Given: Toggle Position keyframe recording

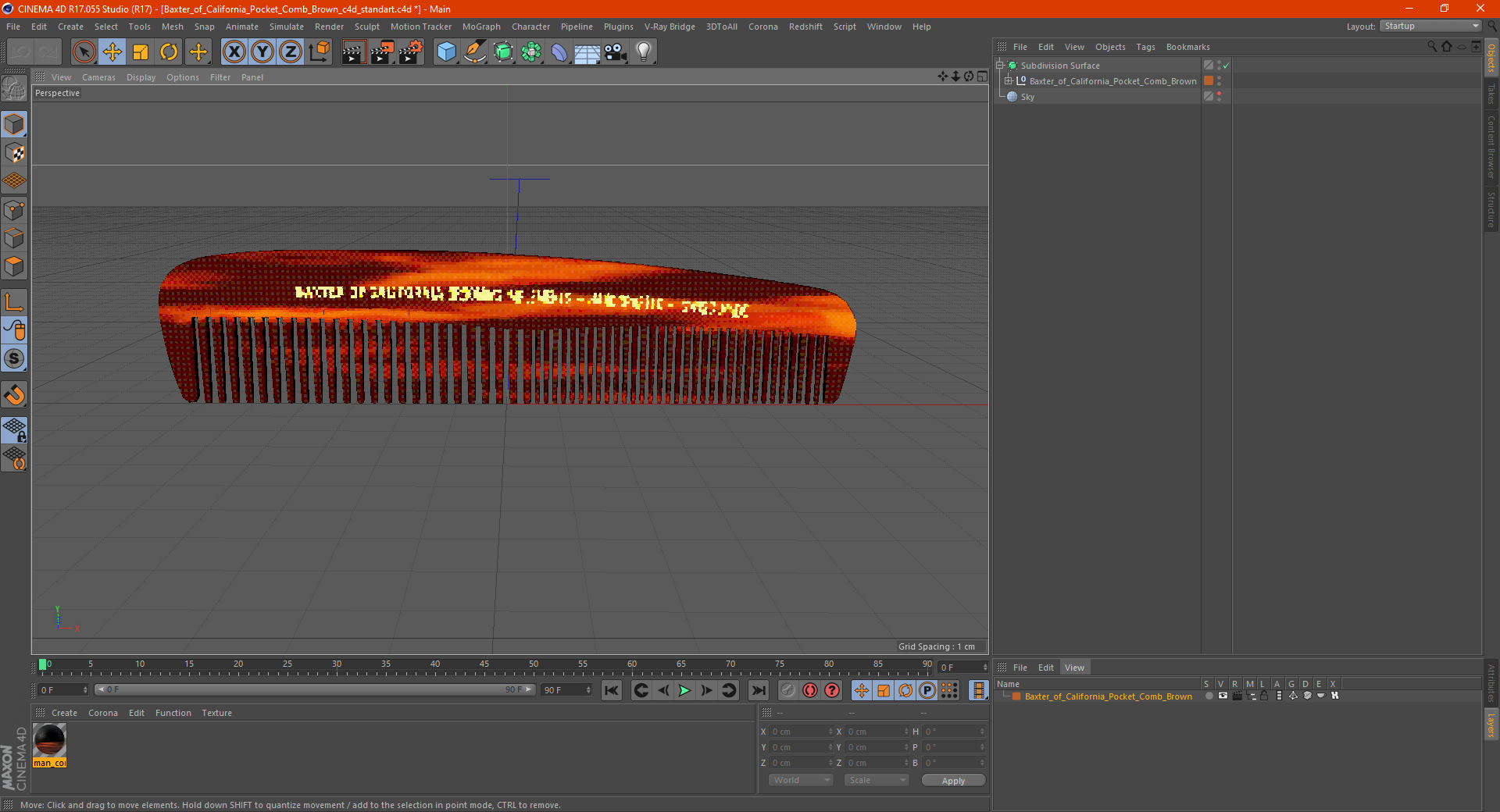Looking at the screenshot, I should click(862, 690).
